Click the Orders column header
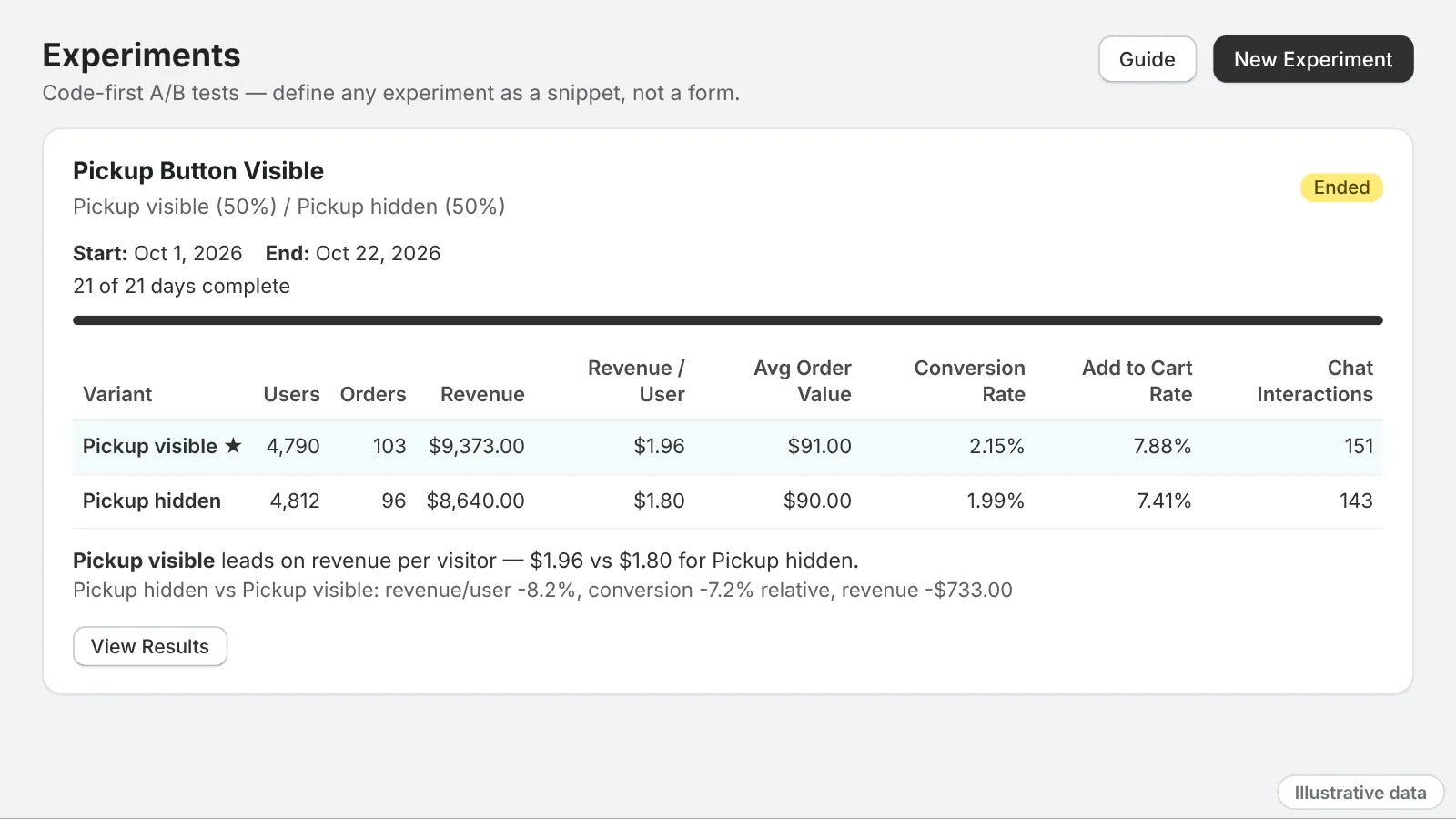This screenshot has height=819, width=1456. [373, 394]
